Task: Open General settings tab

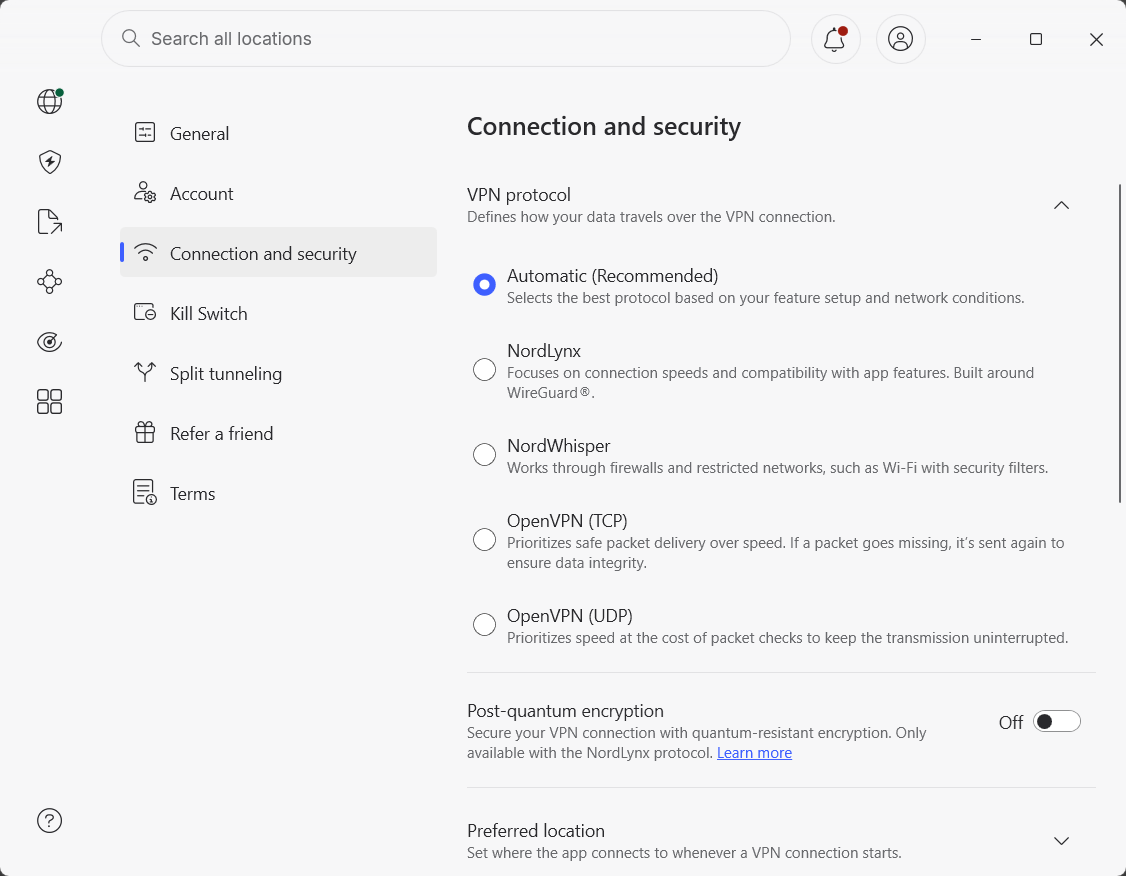Action: coord(278,133)
